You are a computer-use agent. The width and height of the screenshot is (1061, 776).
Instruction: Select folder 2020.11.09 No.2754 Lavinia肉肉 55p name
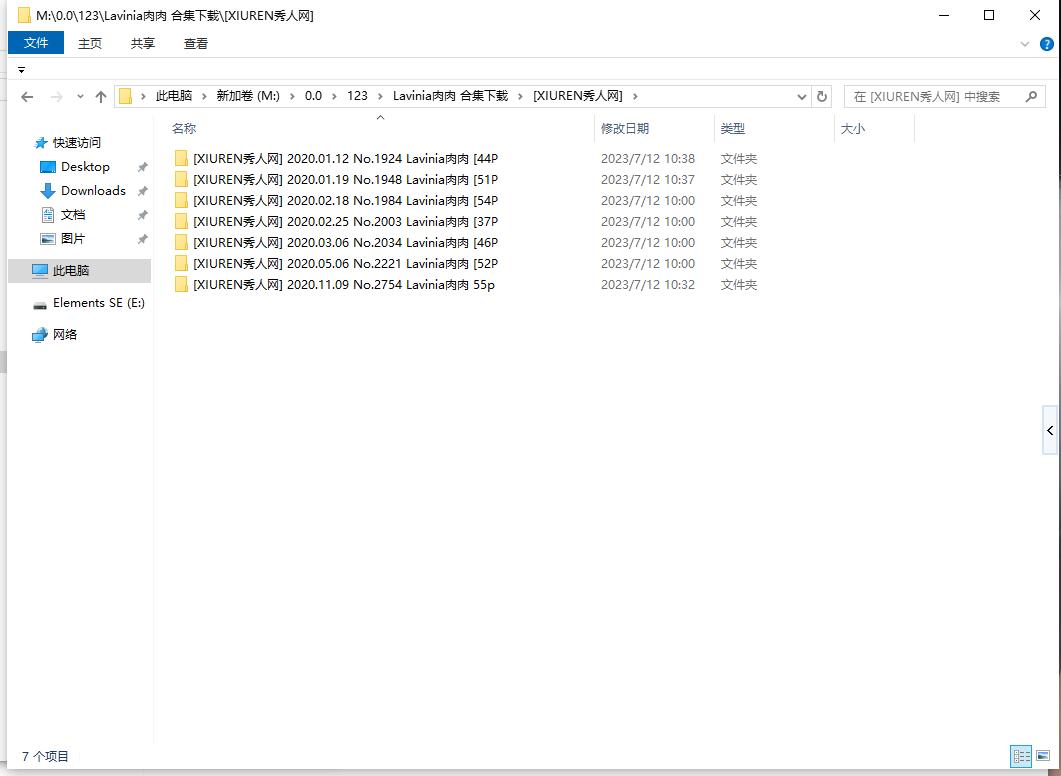[x=344, y=284]
